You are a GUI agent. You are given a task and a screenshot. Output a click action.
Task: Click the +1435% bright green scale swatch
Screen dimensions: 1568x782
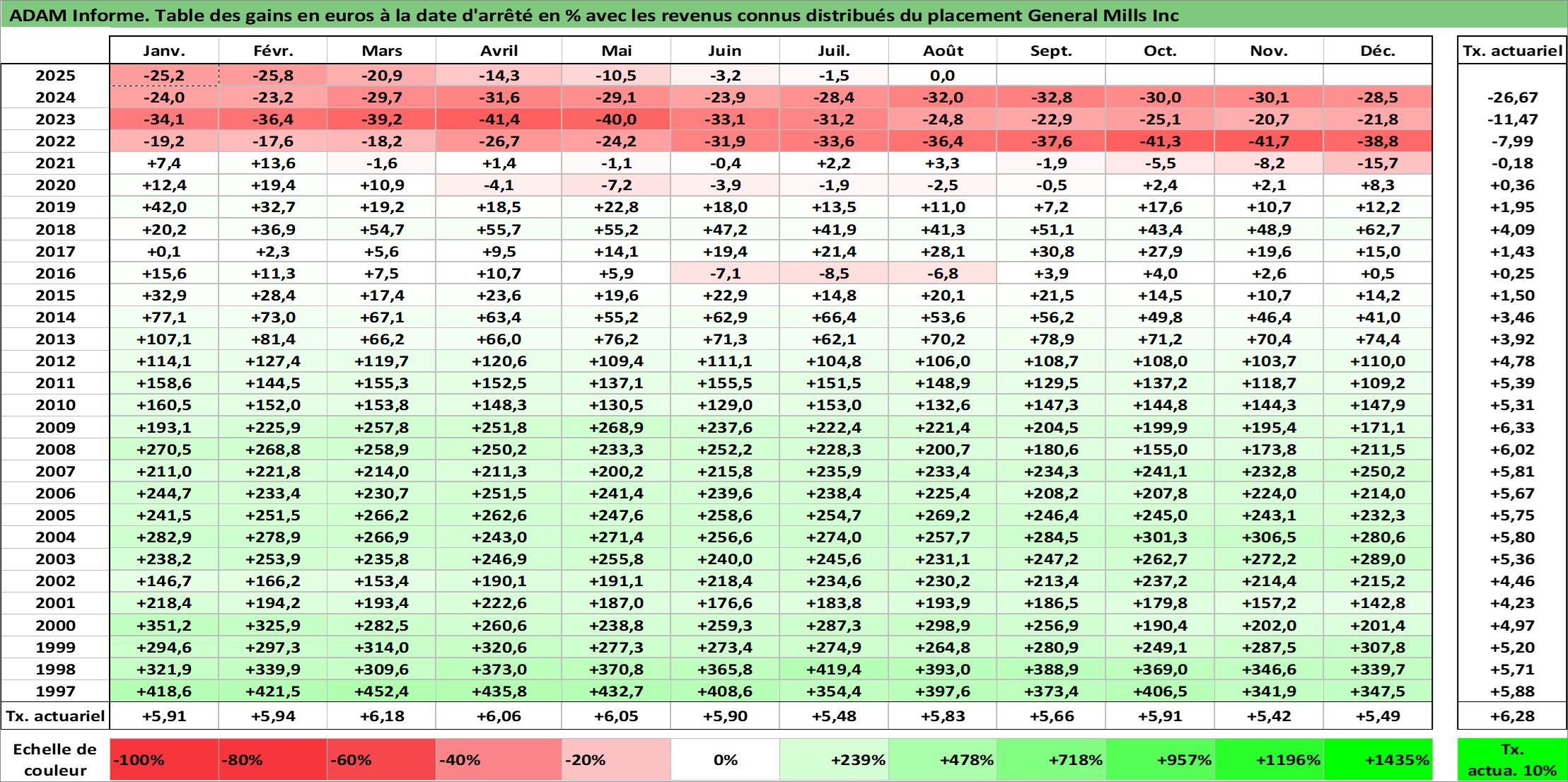pos(1378,760)
